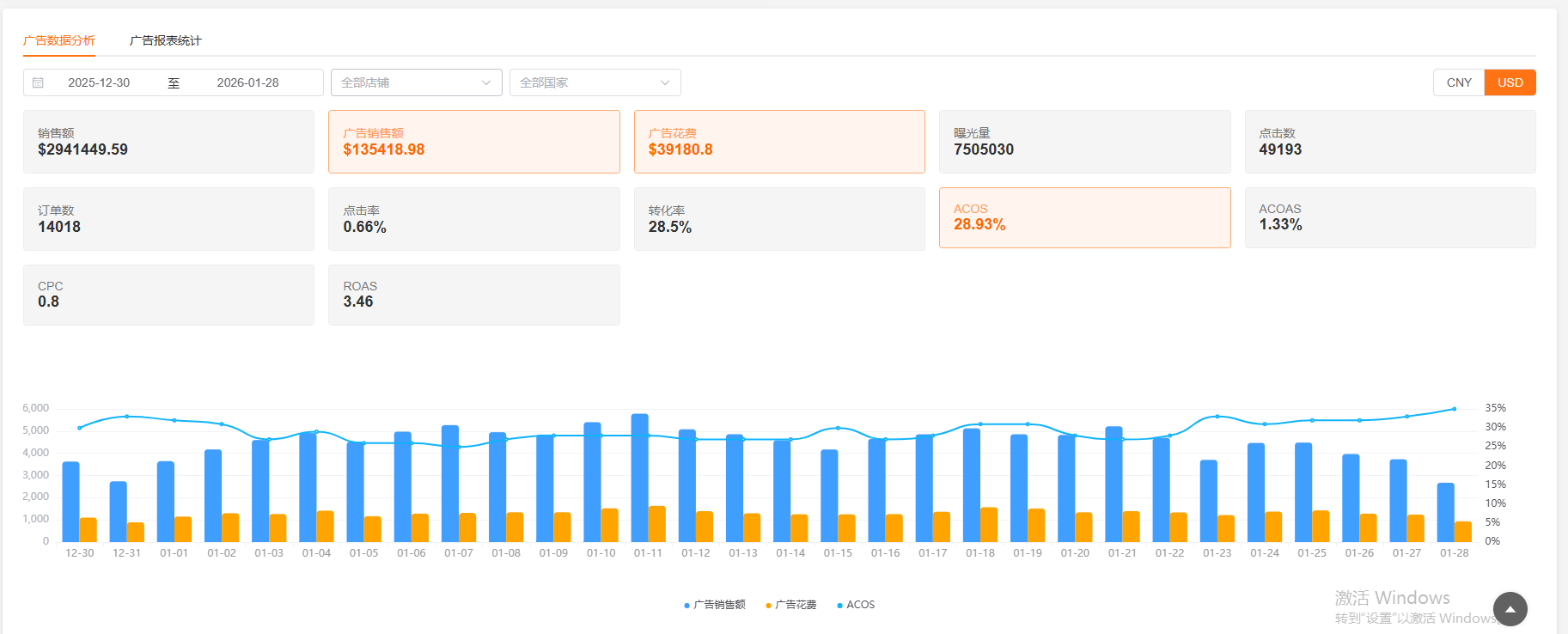
Task: Select the 广告数据分析 tab
Action: tap(59, 40)
